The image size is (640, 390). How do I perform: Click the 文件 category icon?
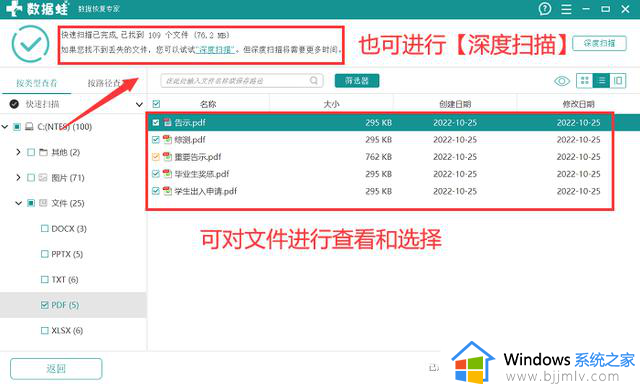coord(43,203)
